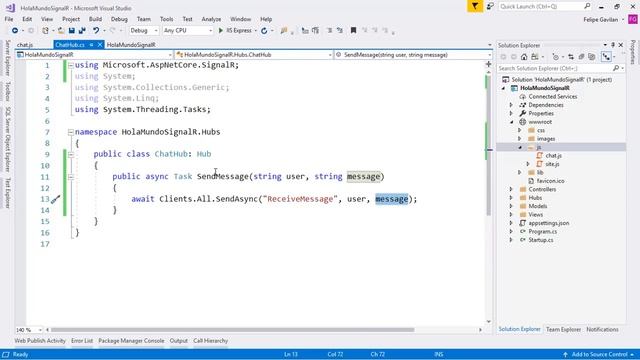Click the Undo arrow icon

[x=96, y=31]
